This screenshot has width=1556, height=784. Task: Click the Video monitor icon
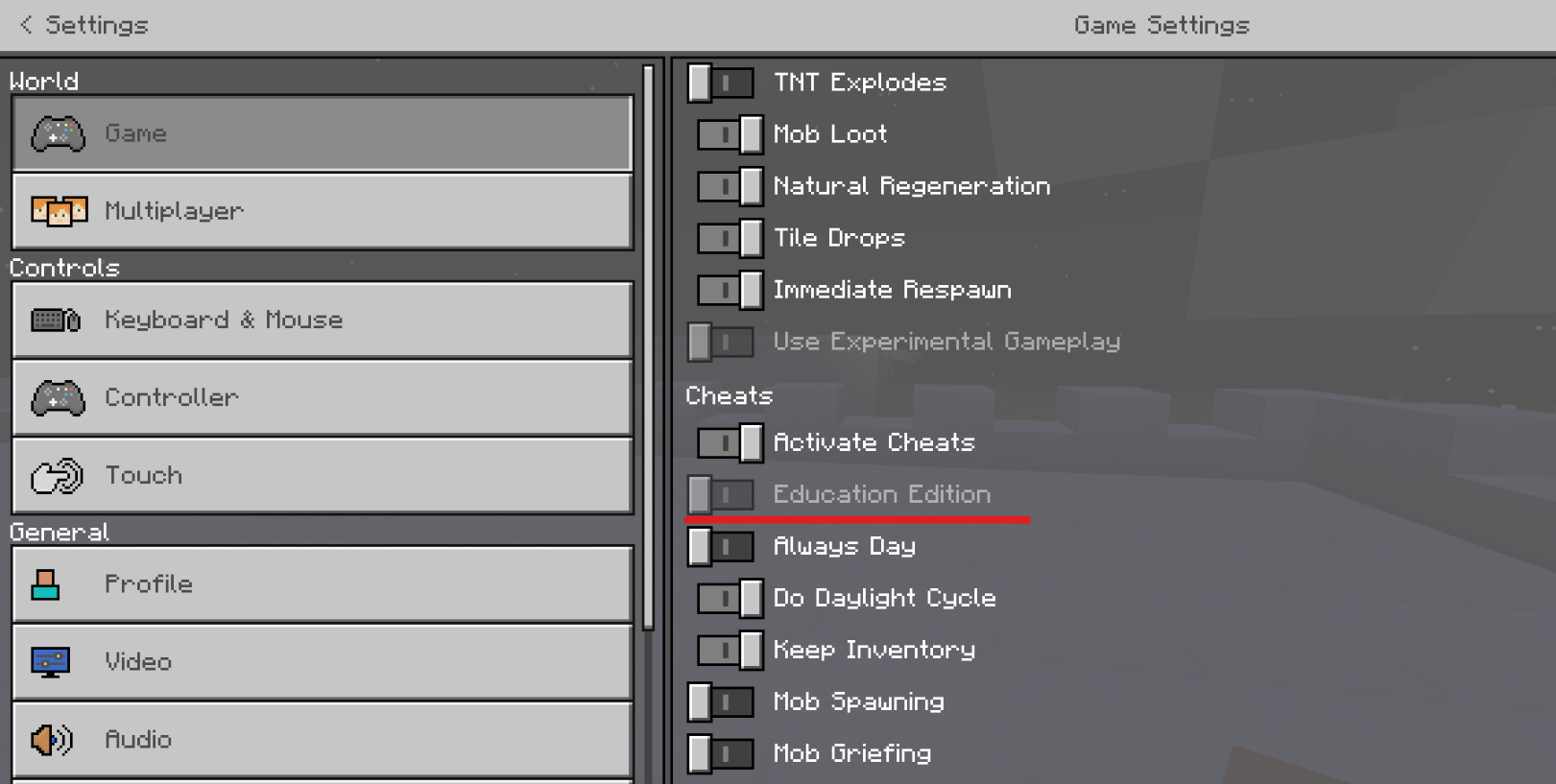coord(50,662)
